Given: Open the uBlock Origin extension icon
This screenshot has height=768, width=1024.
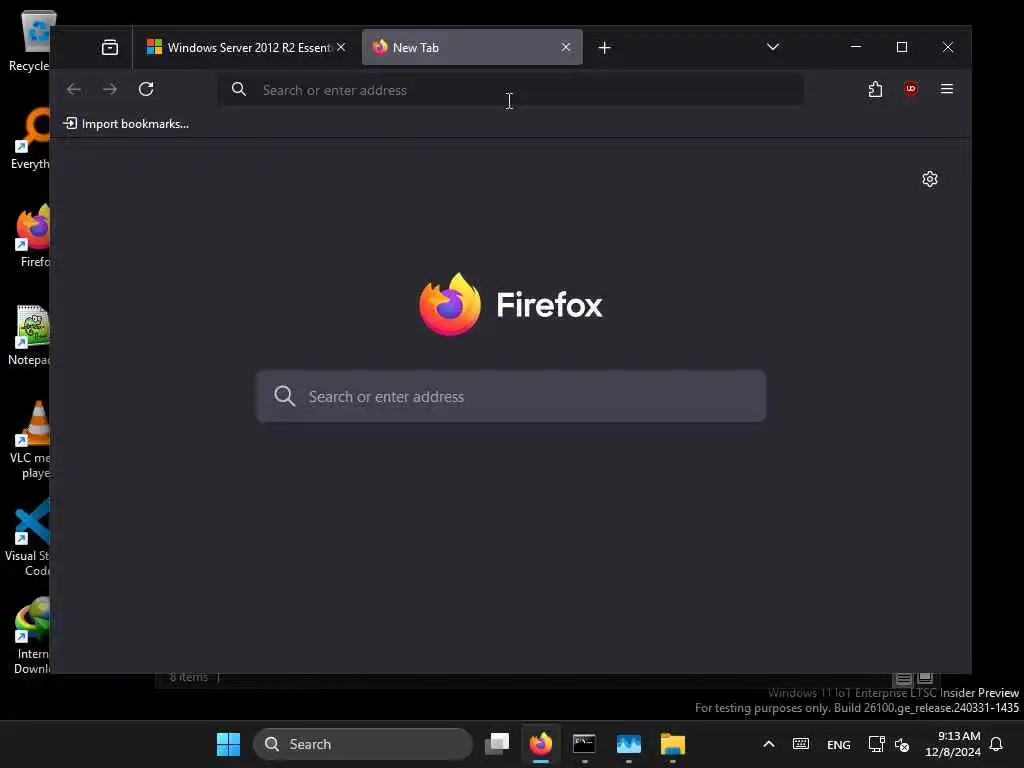Looking at the screenshot, I should [x=911, y=88].
